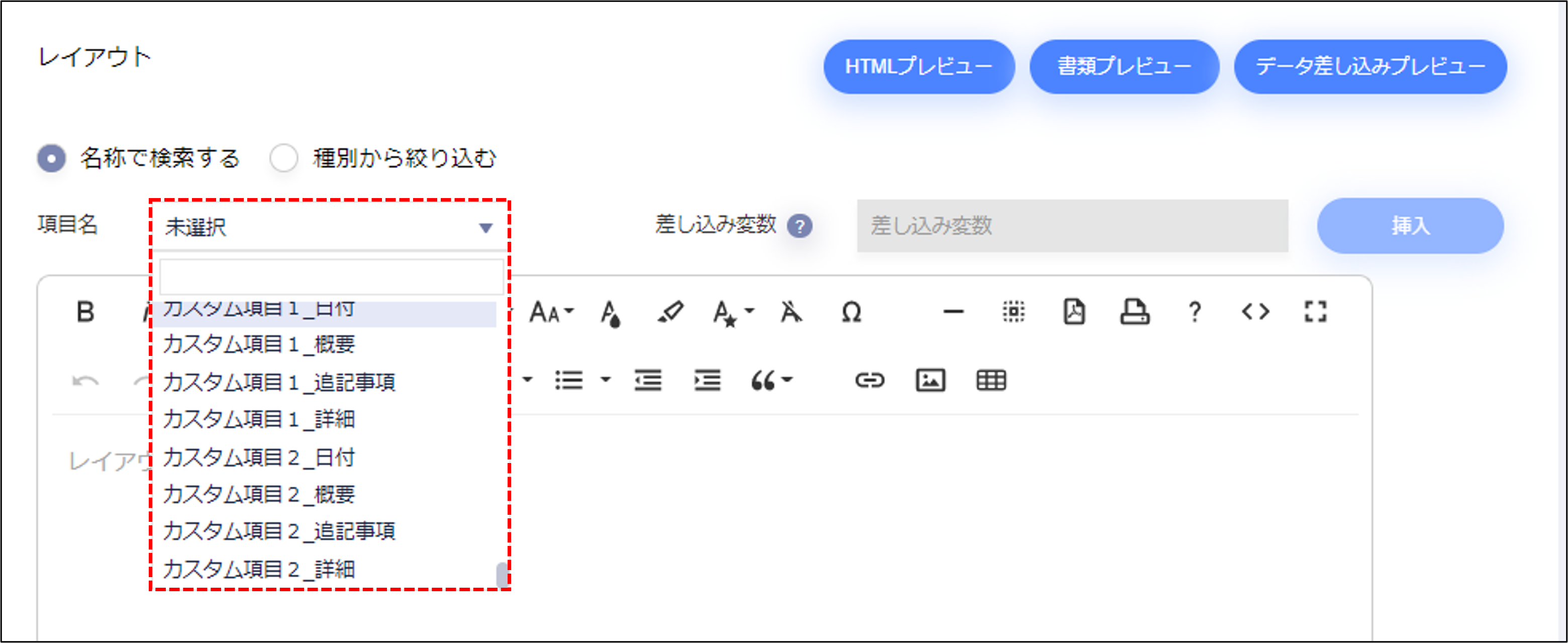
Task: Click the HTMLプレビュー button
Action: 919,67
